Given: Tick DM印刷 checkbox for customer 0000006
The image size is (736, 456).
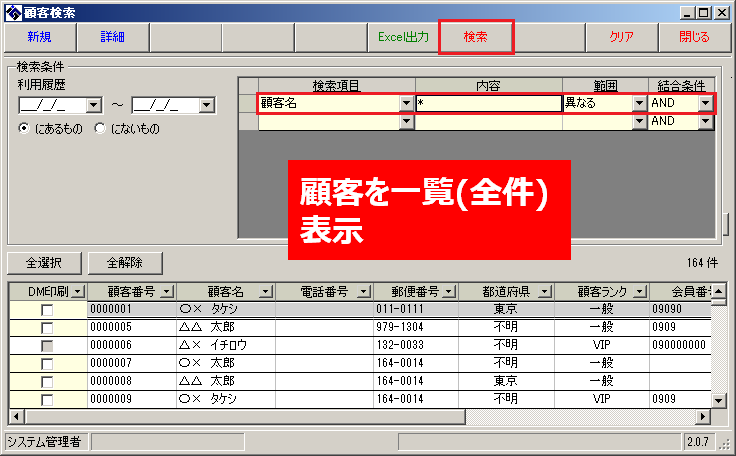Looking at the screenshot, I should [x=47, y=345].
